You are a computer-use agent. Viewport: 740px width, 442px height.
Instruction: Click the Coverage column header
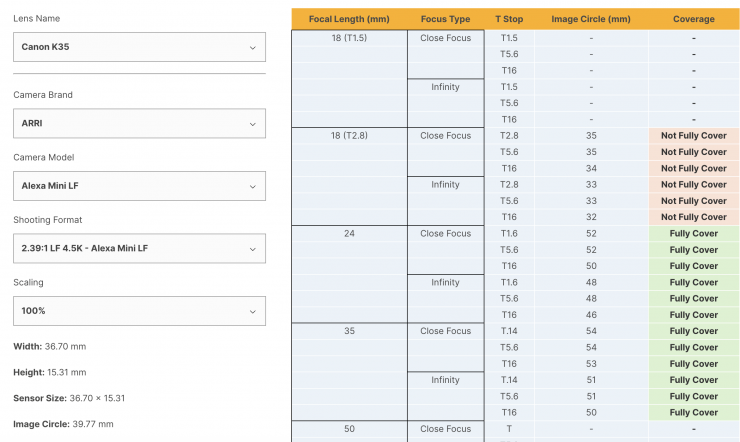tap(693, 19)
